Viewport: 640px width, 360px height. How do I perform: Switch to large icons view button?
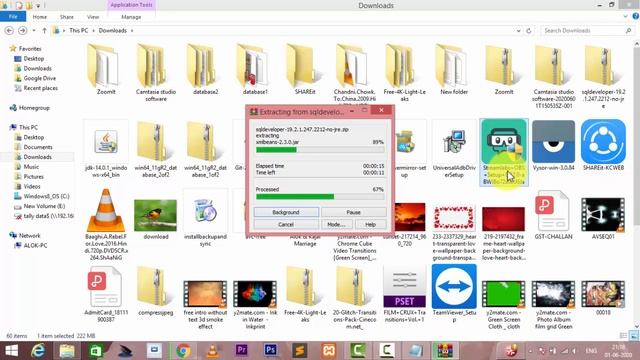633,336
